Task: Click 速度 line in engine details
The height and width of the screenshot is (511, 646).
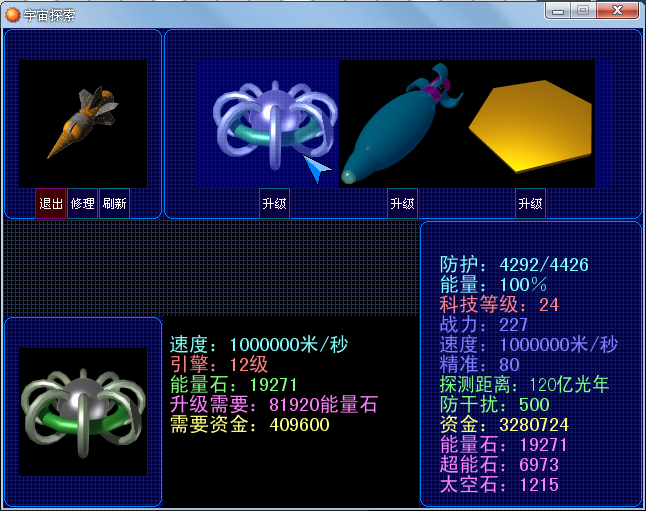Action: [259, 345]
